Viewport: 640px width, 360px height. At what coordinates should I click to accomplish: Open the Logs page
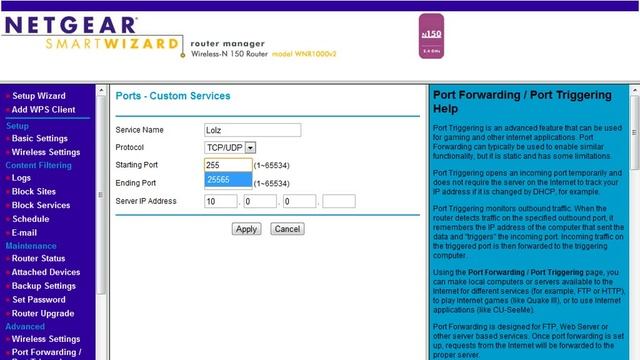(21, 178)
